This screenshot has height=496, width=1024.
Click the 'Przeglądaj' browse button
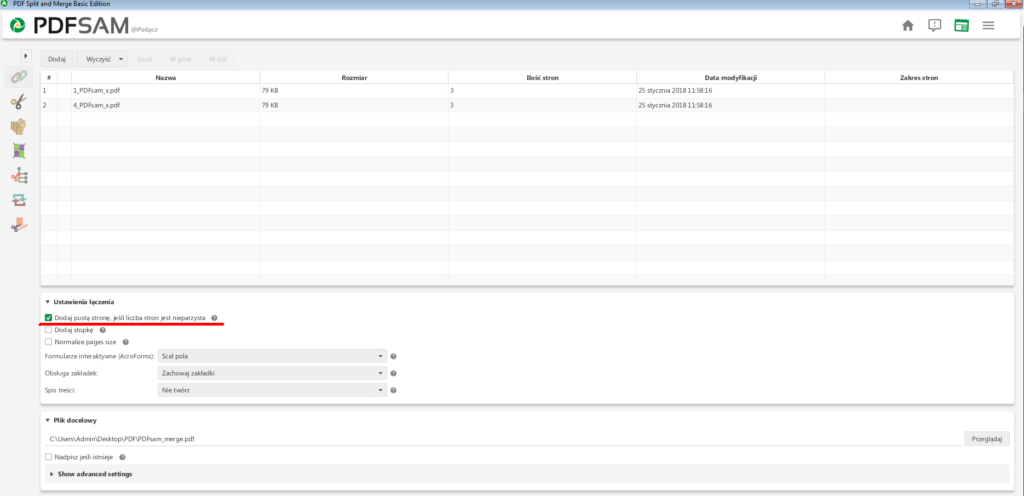tap(987, 438)
